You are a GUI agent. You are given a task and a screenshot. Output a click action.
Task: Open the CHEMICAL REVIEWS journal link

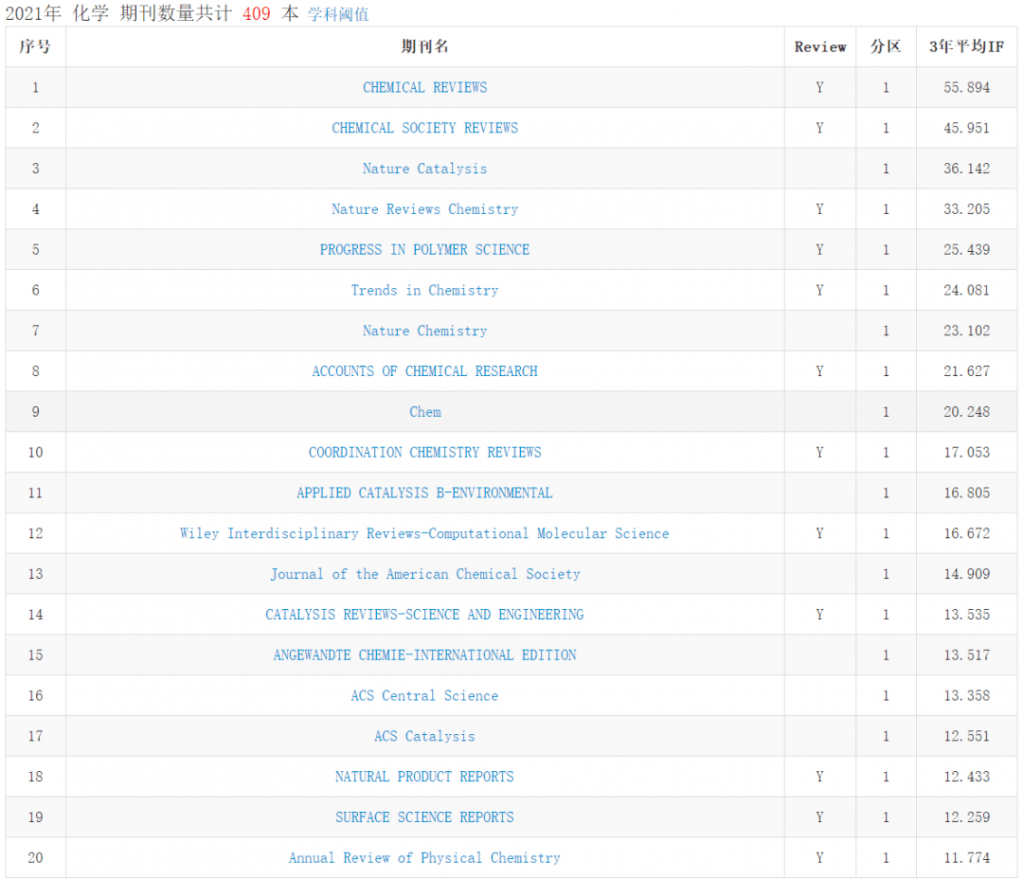425,87
